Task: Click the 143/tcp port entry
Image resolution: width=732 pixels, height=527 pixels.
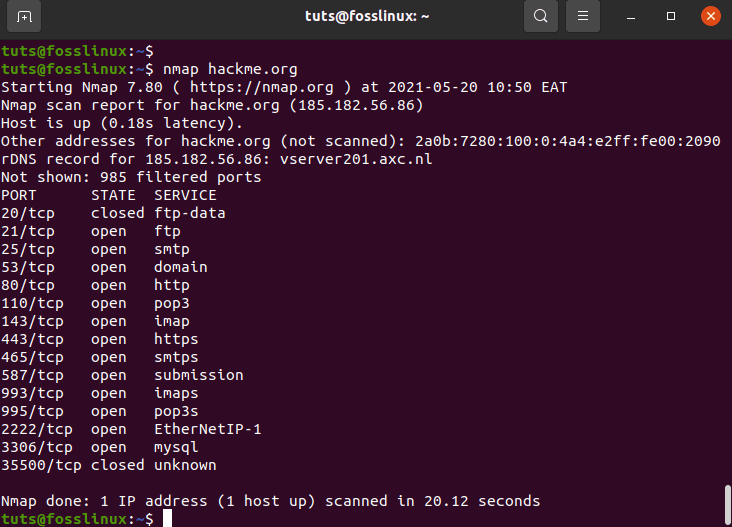Action: pyautogui.click(x=32, y=322)
